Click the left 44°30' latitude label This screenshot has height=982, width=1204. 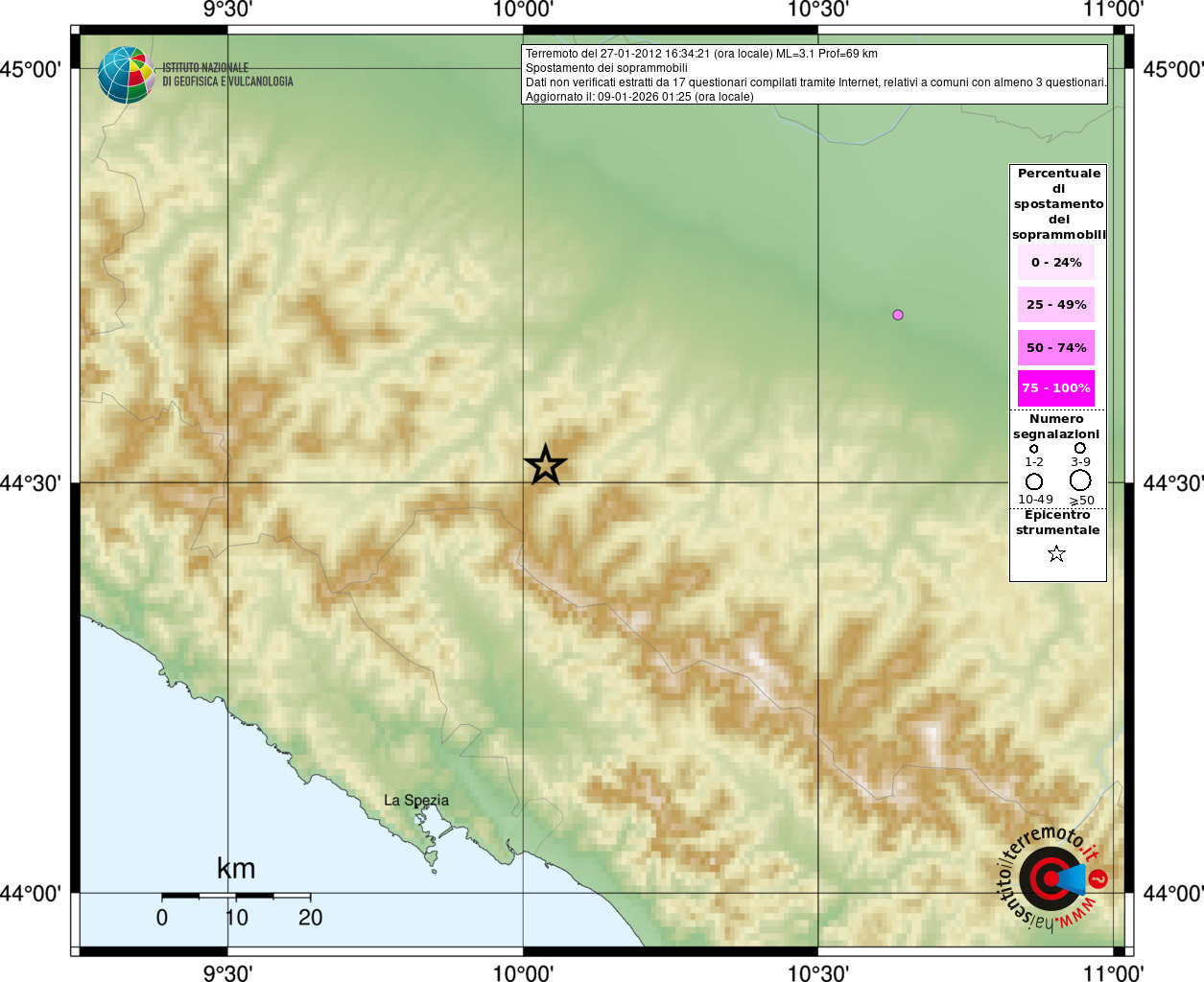pyautogui.click(x=31, y=482)
